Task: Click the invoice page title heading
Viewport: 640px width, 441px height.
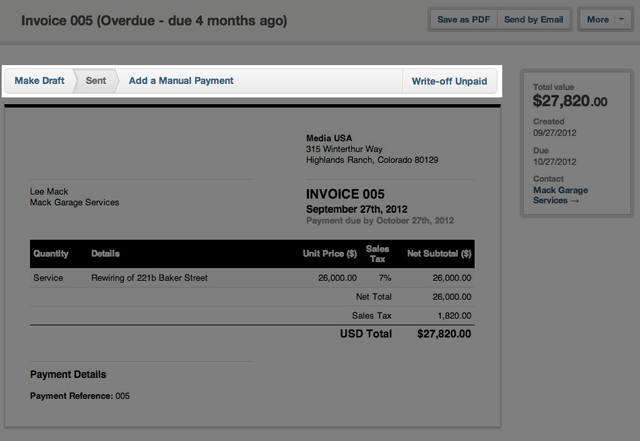Action: click(x=154, y=20)
